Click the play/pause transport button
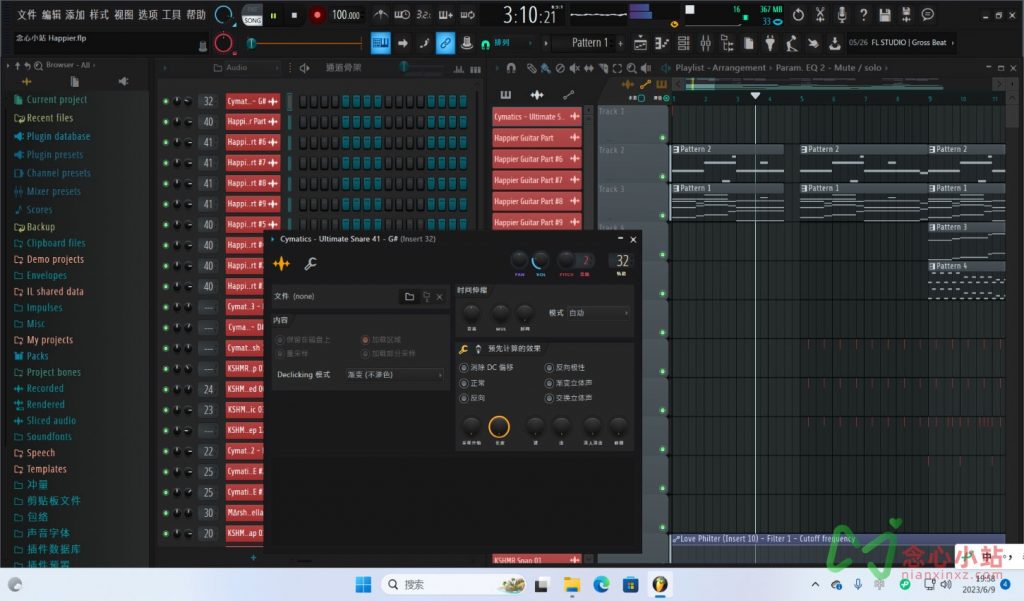Viewport: 1024px width, 601px height. point(274,15)
